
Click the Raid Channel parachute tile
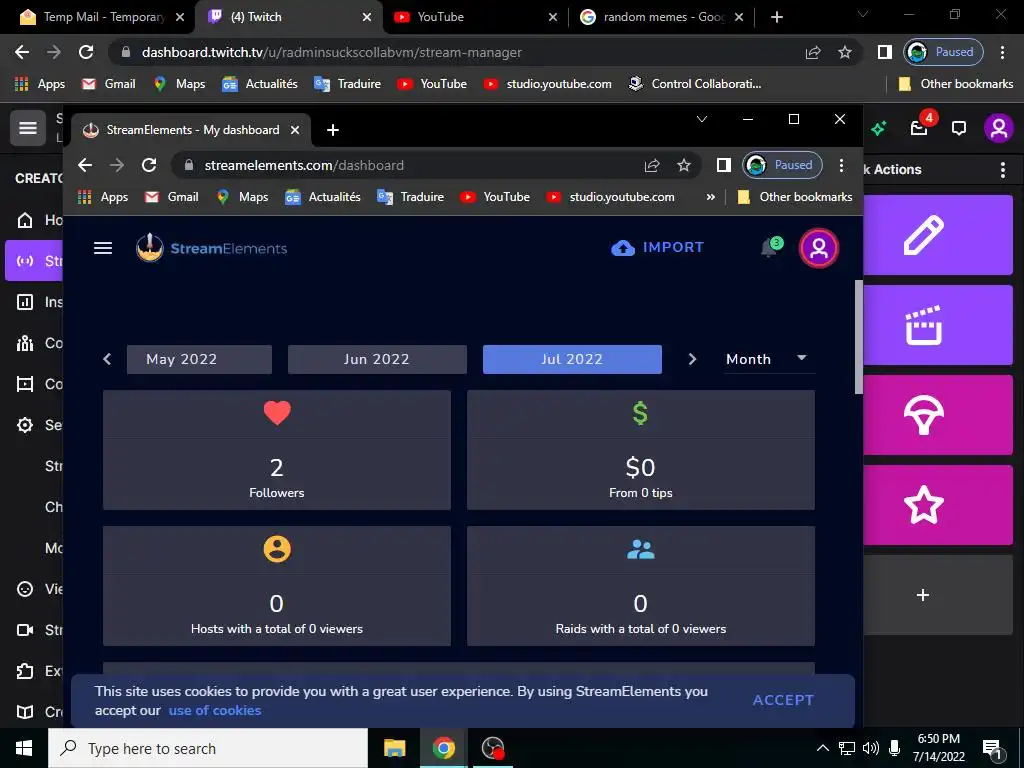click(x=938, y=415)
